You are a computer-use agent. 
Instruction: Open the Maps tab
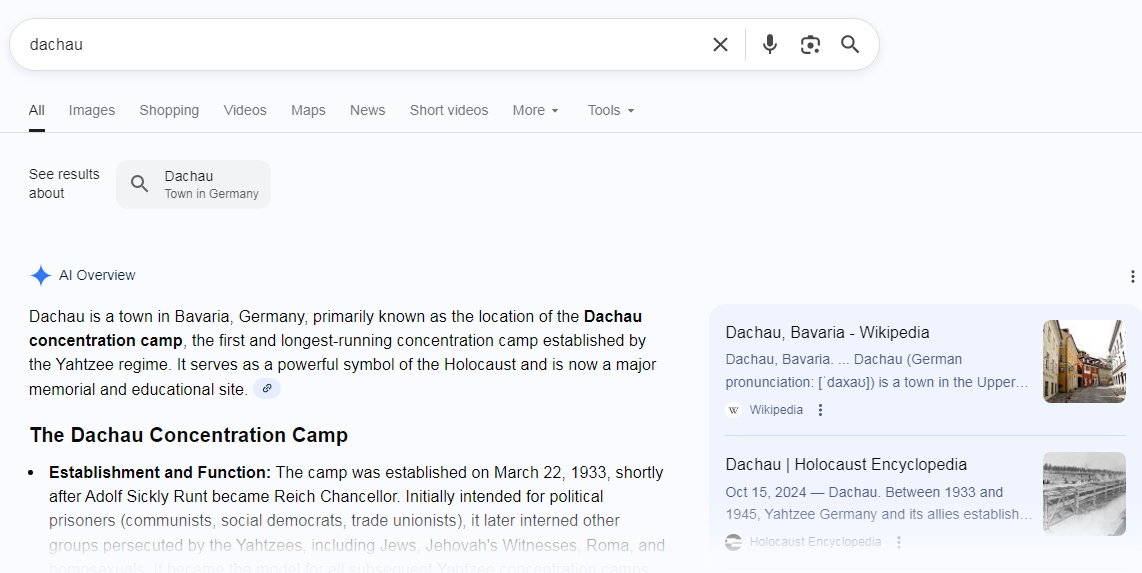308,110
